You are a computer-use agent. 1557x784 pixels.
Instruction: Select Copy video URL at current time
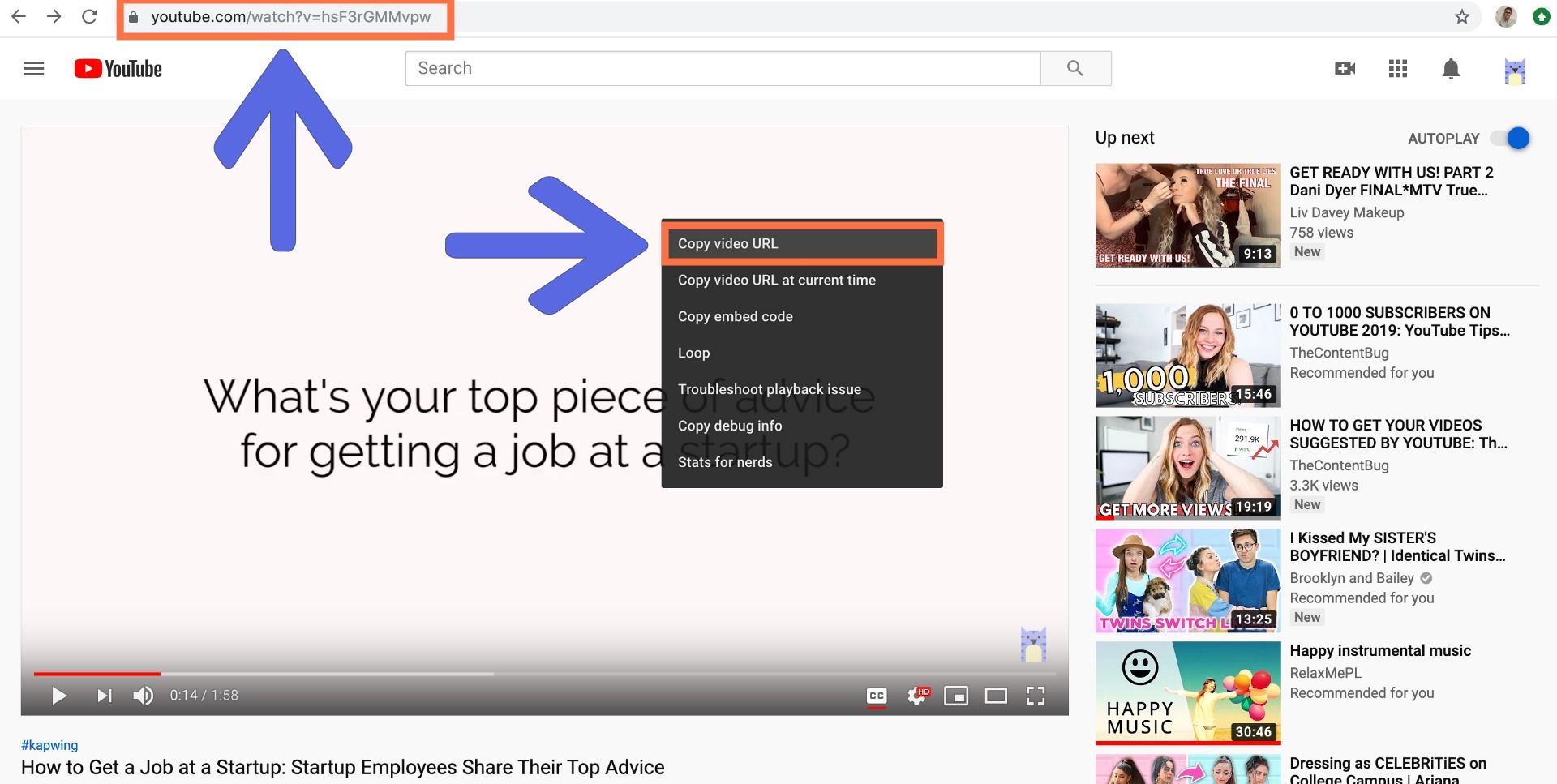point(802,280)
